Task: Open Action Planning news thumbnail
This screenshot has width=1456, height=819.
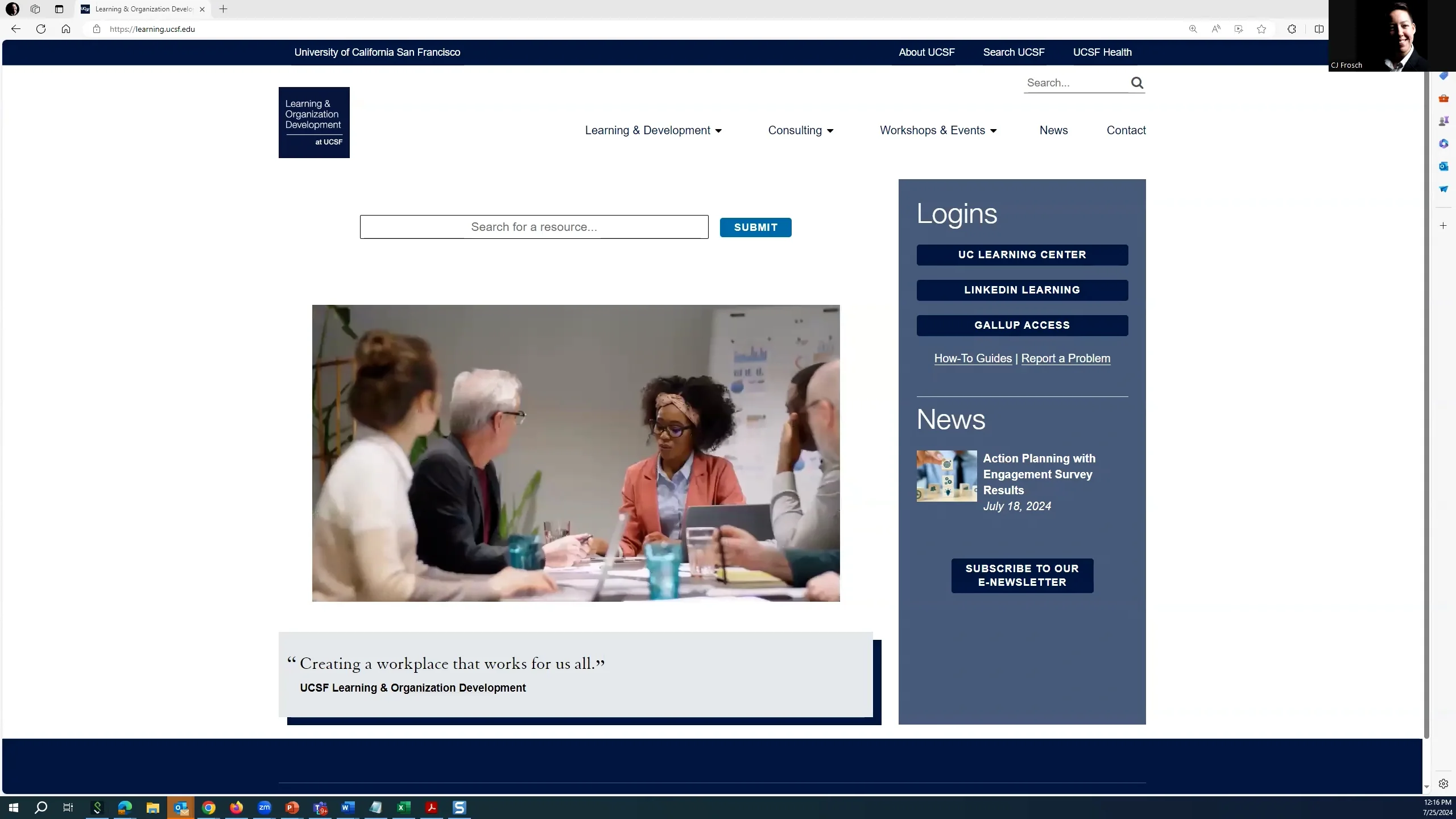Action: [x=946, y=476]
